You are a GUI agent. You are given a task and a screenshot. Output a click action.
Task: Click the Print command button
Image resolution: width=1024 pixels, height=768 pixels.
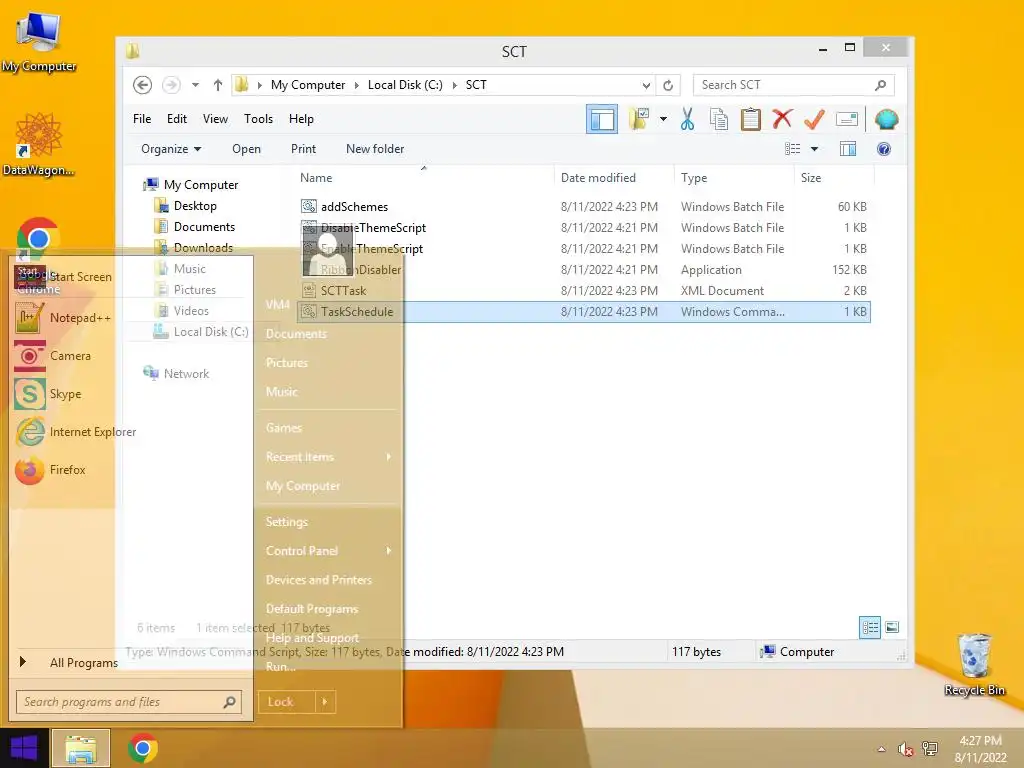[x=303, y=149]
